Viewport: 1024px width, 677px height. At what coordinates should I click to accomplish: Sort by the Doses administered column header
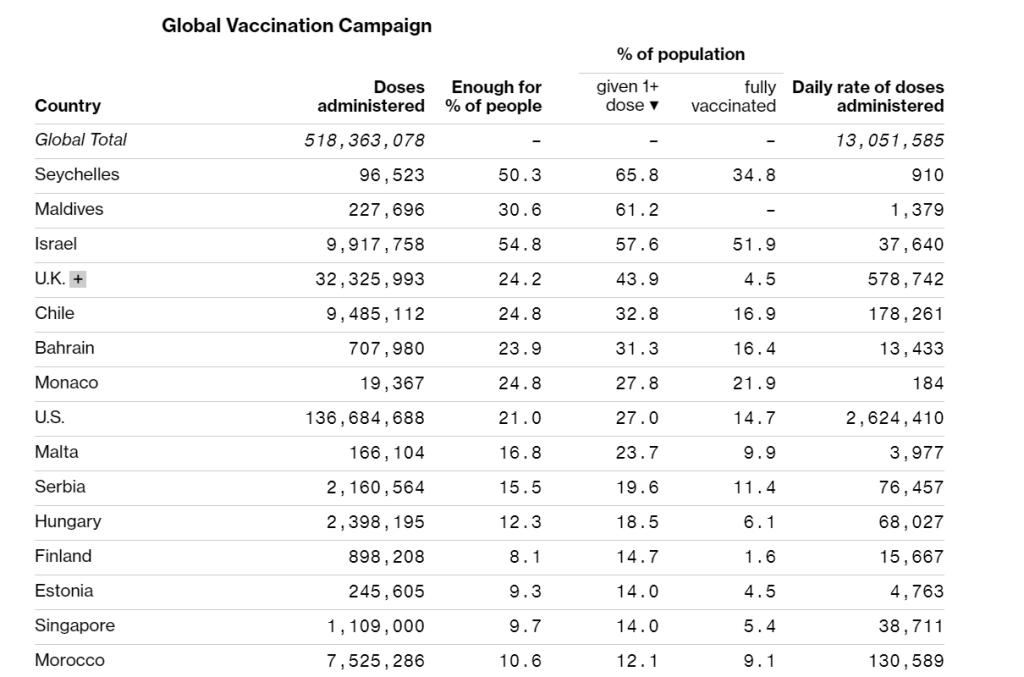click(x=371, y=97)
